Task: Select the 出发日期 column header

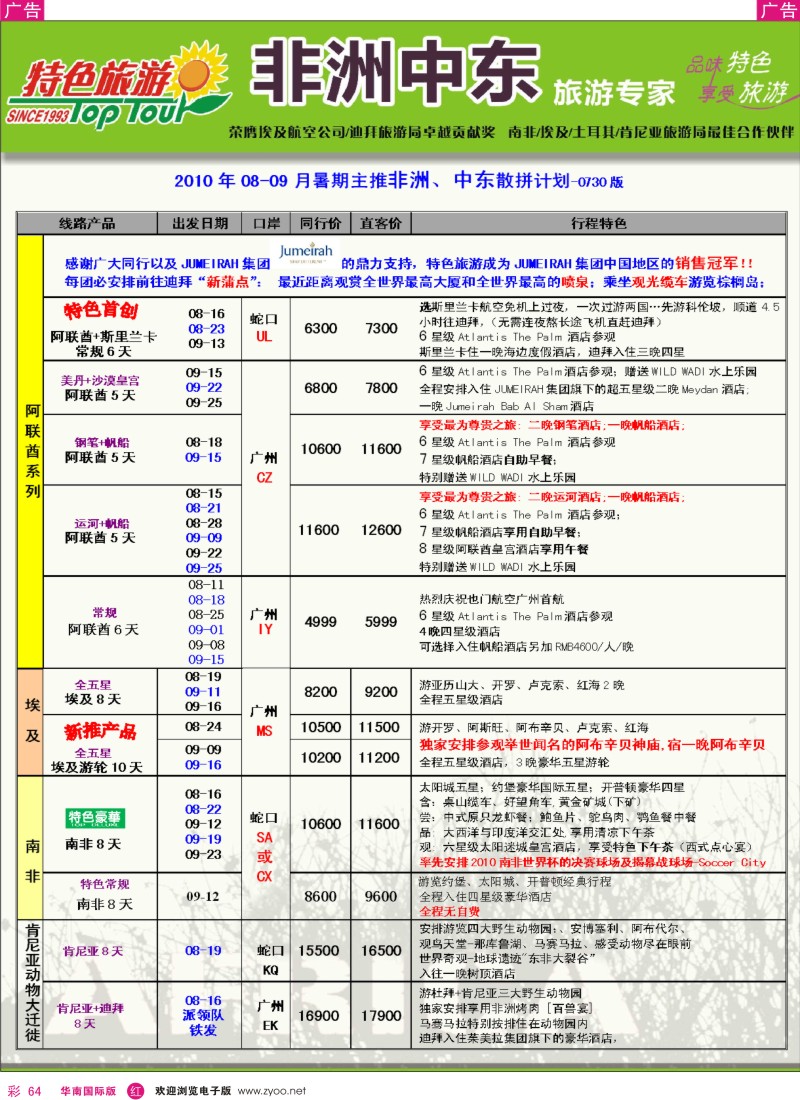Action: (x=200, y=223)
